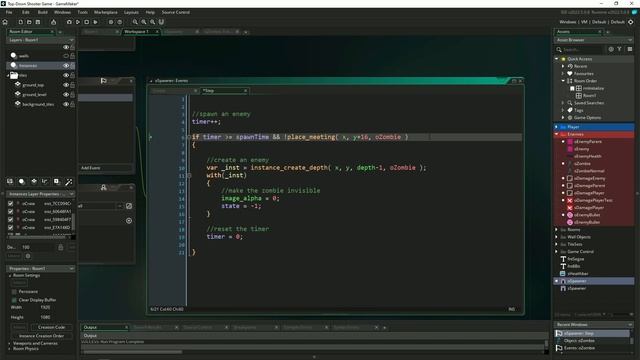Select the Step event tab in code editor
The width and height of the screenshot is (640, 360).
point(224,91)
